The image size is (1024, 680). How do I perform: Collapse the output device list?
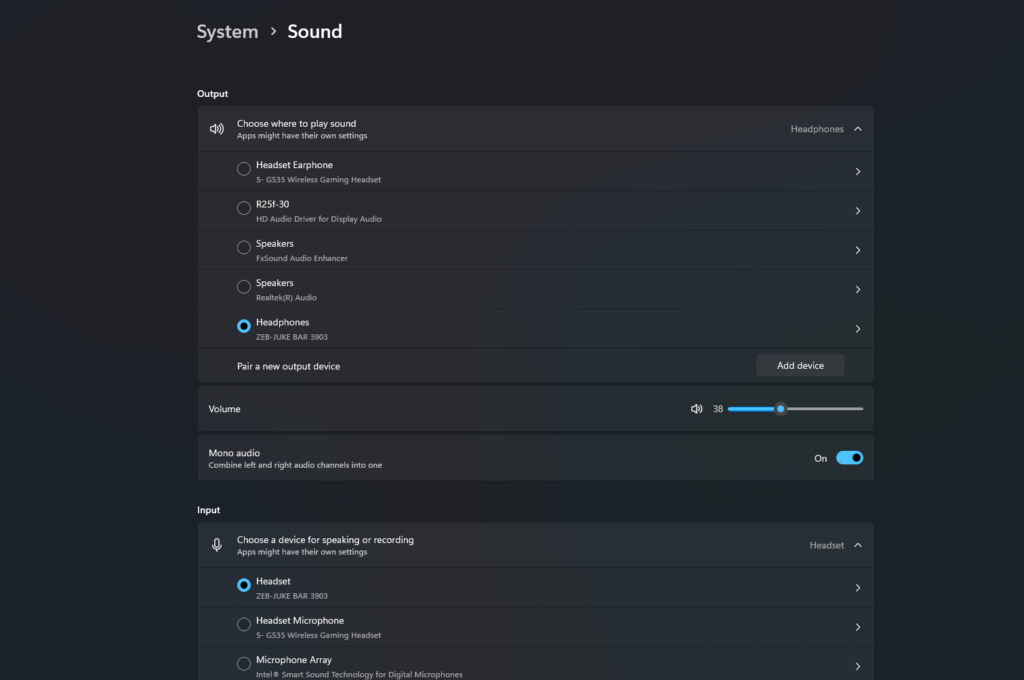857,129
